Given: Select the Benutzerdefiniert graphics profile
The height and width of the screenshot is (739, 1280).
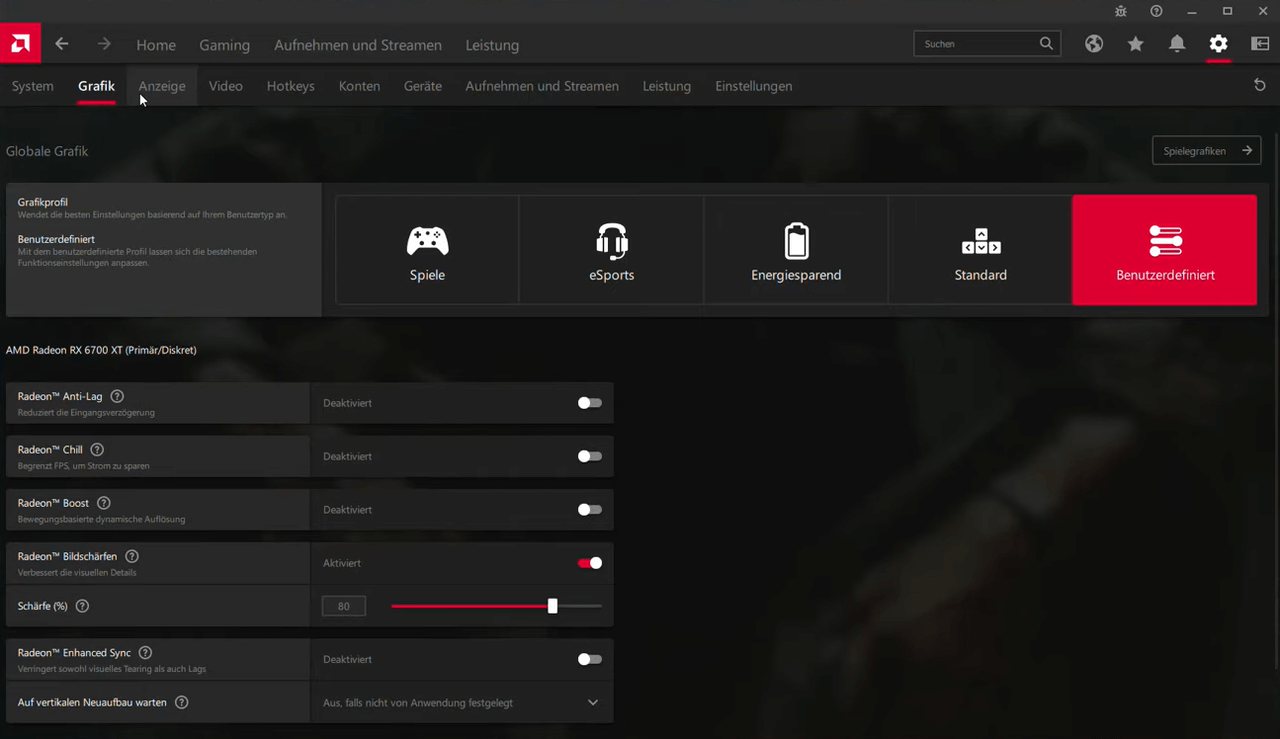Looking at the screenshot, I should pos(1165,249).
